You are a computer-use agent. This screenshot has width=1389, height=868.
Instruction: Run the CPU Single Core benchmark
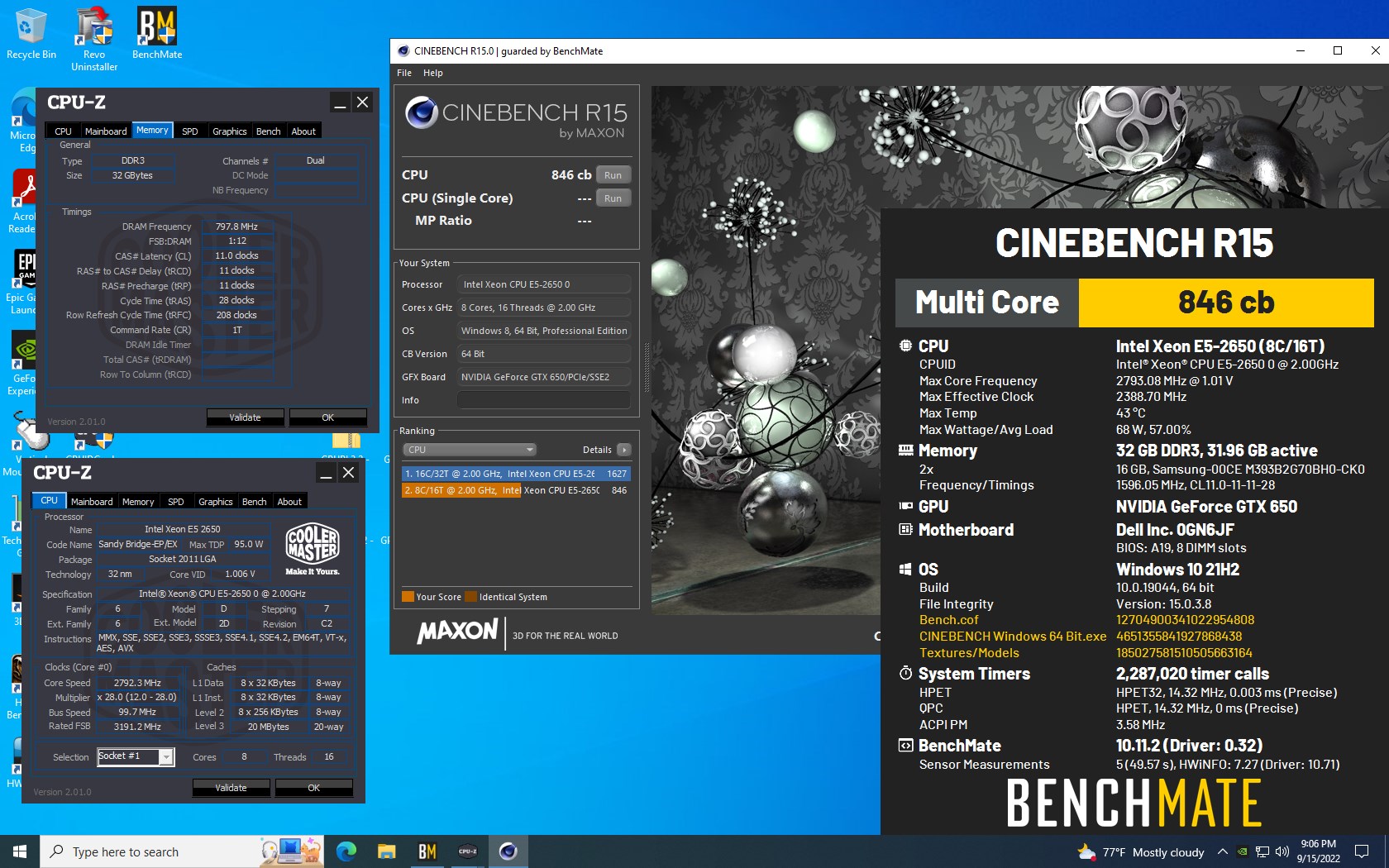click(x=613, y=198)
